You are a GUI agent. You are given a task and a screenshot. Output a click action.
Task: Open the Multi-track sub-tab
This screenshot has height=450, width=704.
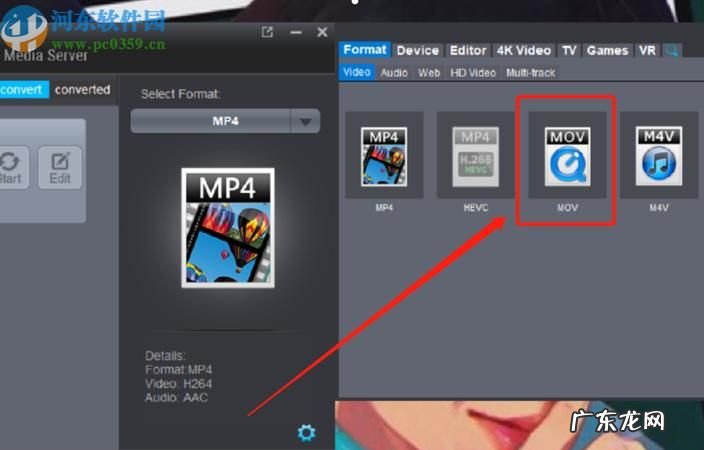[x=531, y=72]
